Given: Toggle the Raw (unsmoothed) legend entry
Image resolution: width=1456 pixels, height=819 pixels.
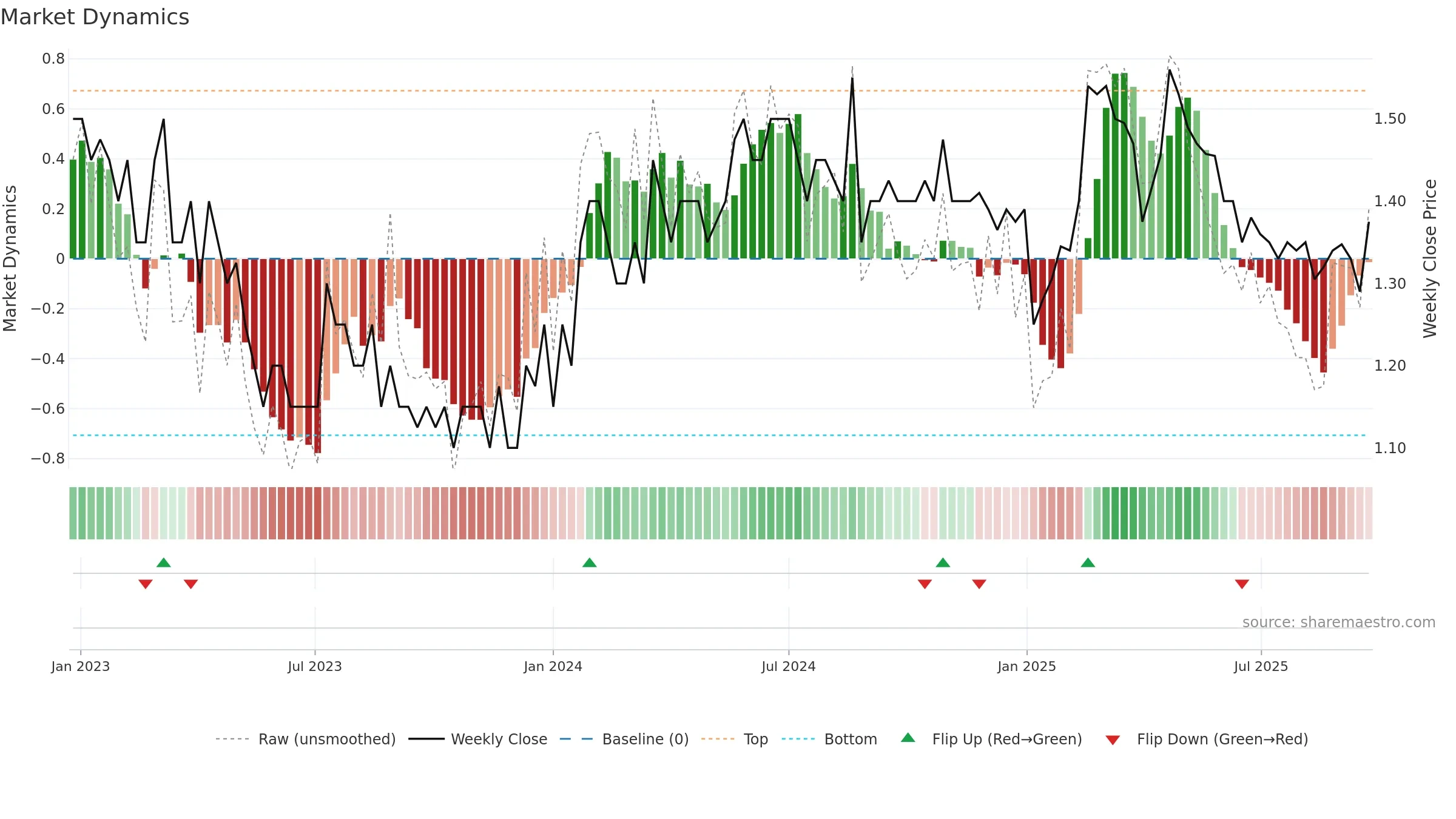Looking at the screenshot, I should 306,739.
